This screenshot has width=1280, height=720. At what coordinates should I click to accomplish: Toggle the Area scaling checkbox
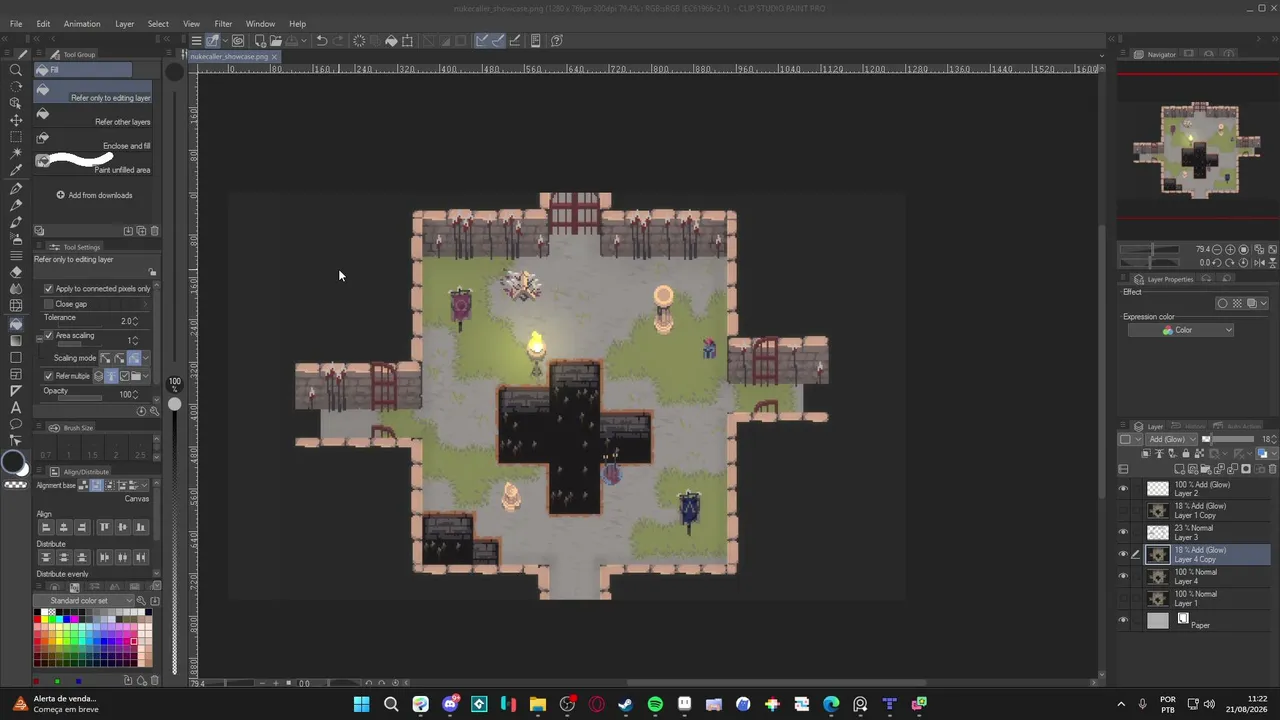click(x=48, y=335)
